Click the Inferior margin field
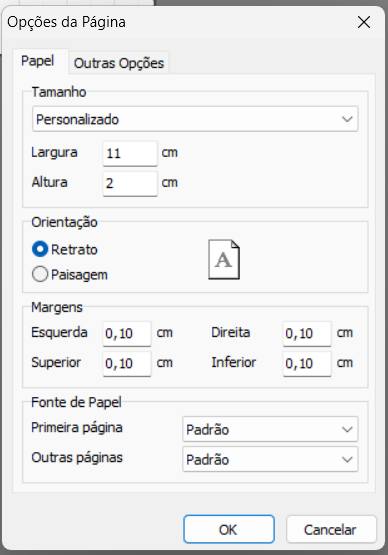 [x=307, y=364]
